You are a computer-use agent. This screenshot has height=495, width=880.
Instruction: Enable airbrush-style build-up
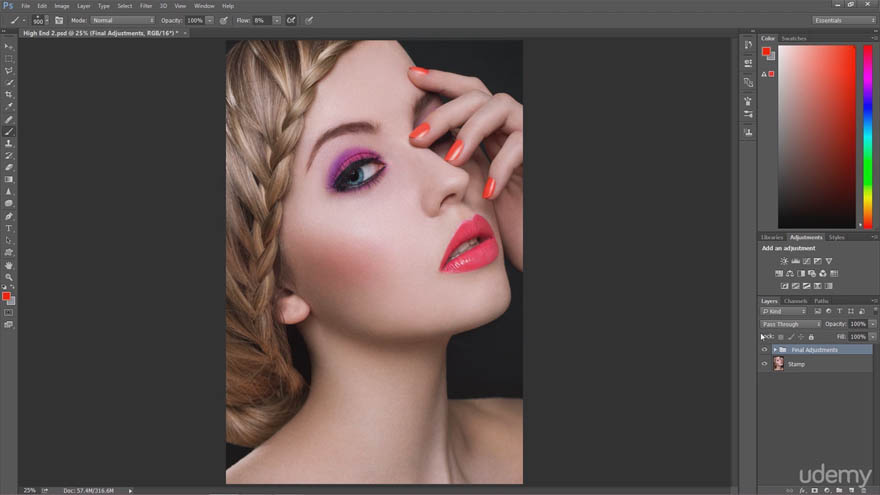pyautogui.click(x=291, y=20)
